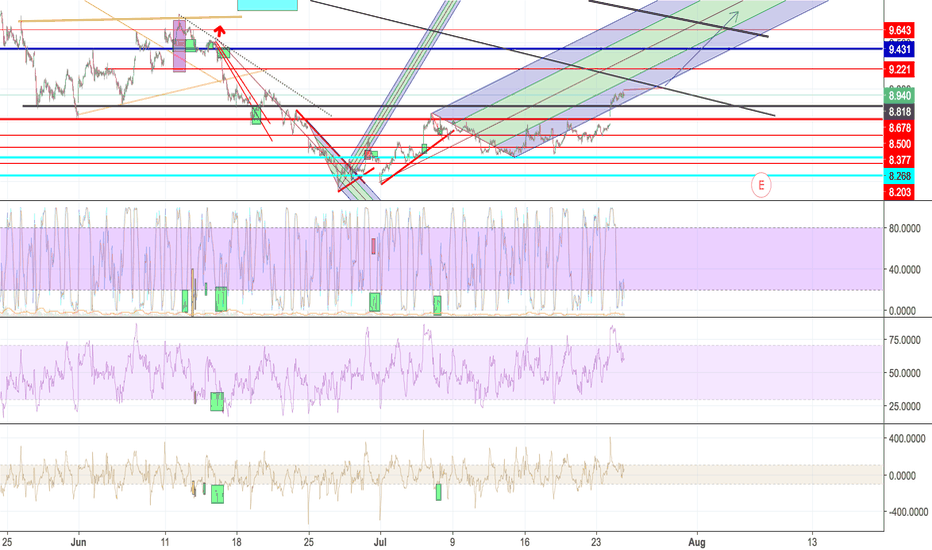Screen dimensions: 932x550
Task: Click the 16 date label on time axis
Action: point(524,542)
